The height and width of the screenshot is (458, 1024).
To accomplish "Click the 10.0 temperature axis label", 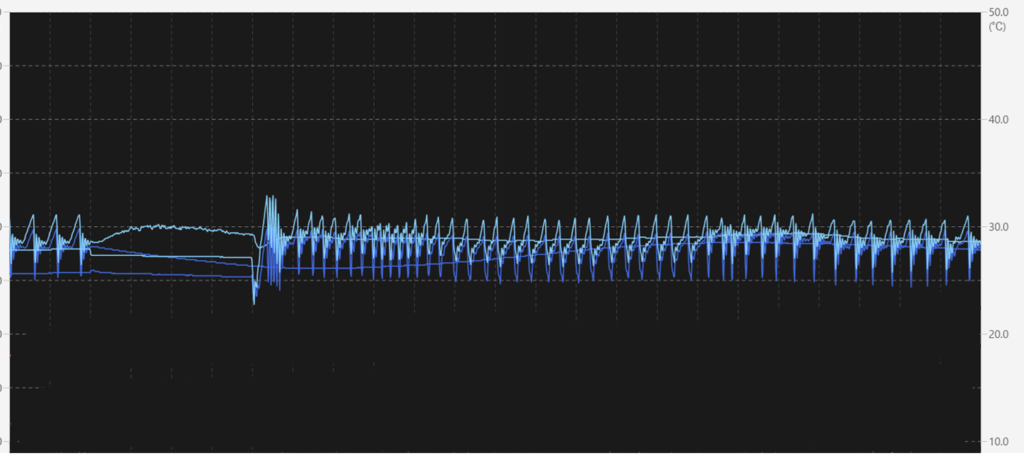I will [x=997, y=441].
